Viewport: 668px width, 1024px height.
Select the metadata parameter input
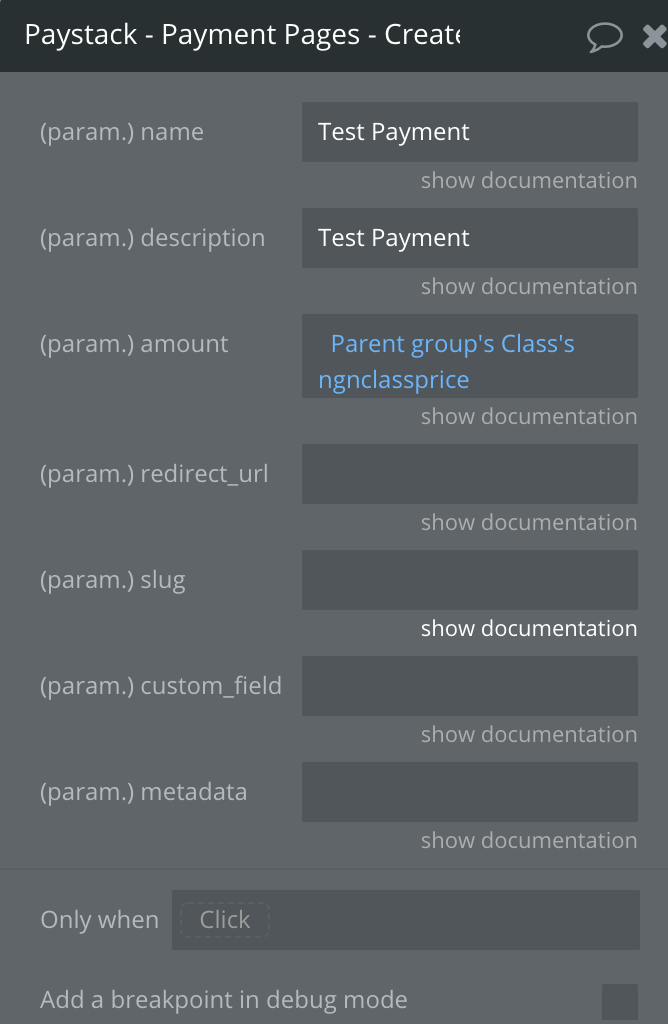469,792
